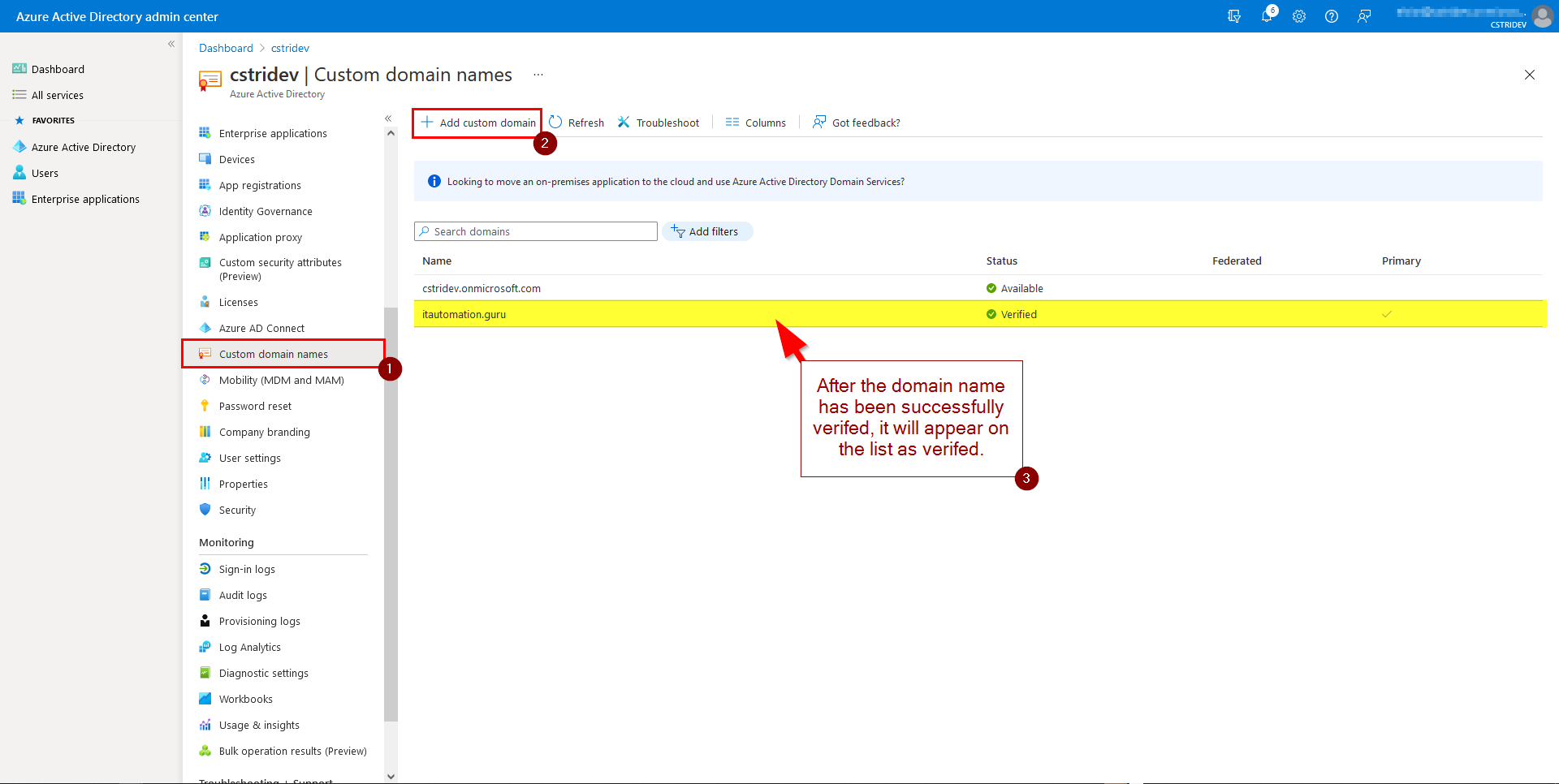The width and height of the screenshot is (1559, 784).
Task: Open All services in left navigation
Action: pos(58,95)
